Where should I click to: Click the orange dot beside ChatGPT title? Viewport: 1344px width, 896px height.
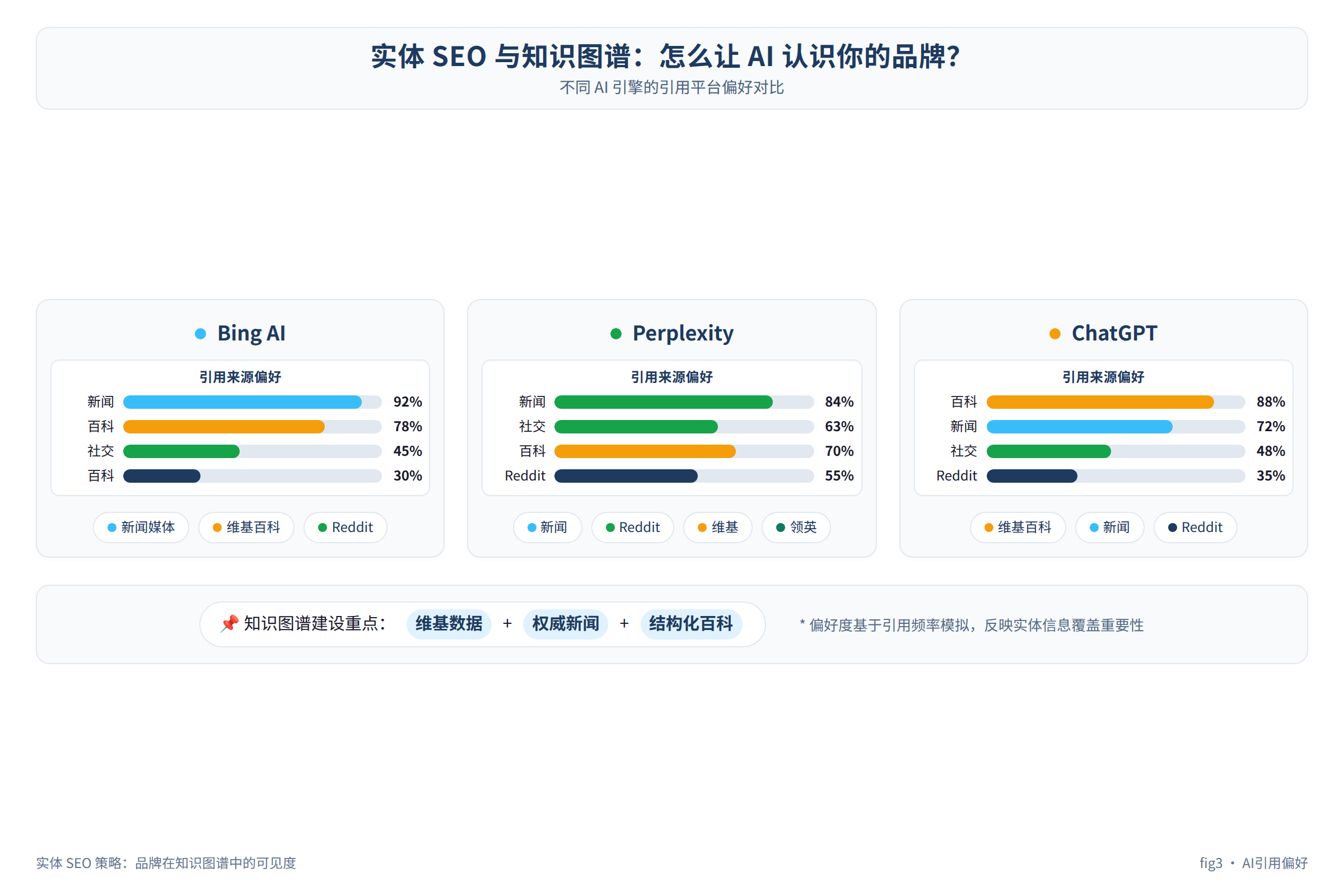[x=1055, y=334]
